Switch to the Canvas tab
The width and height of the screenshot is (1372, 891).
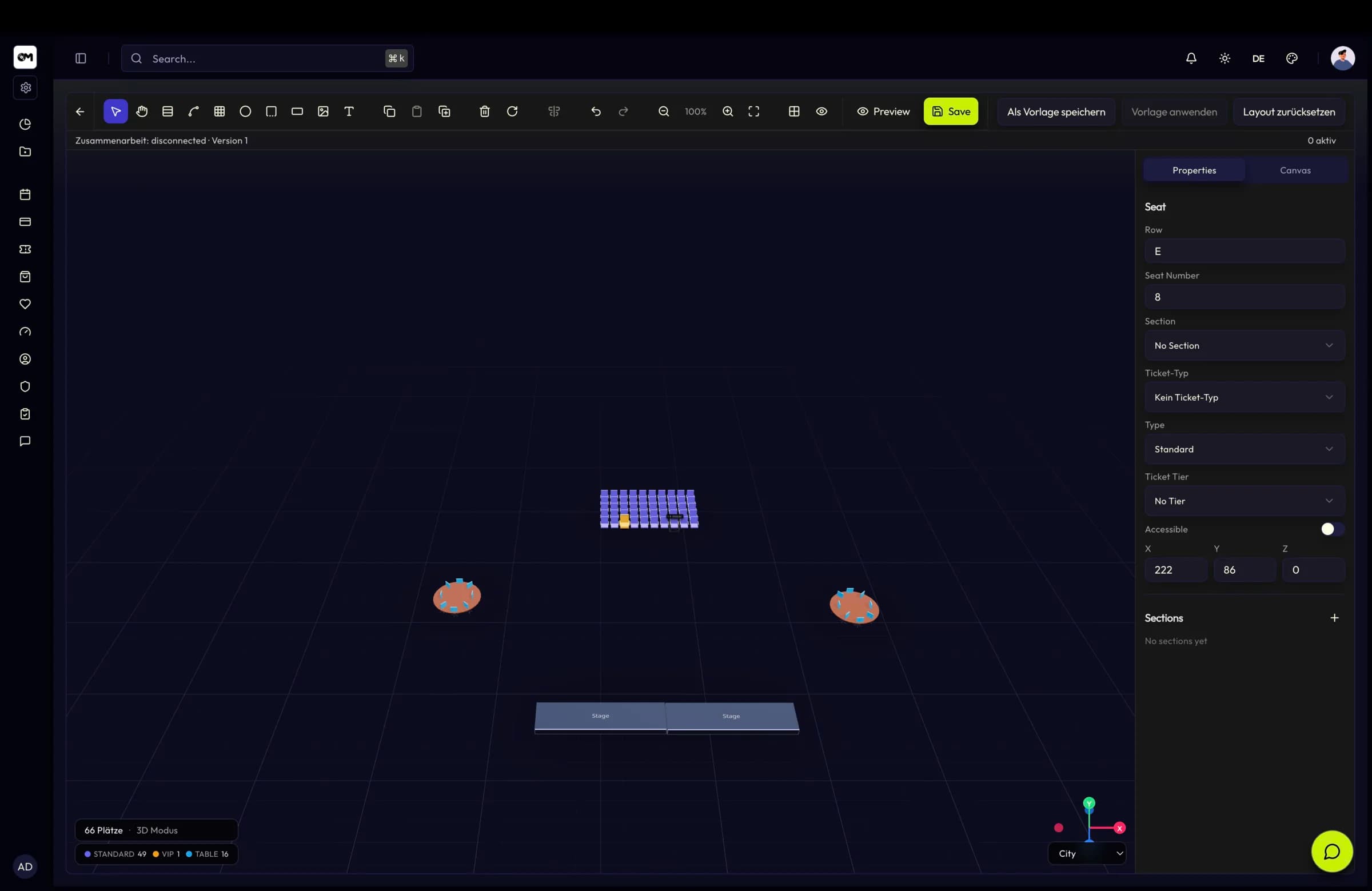pyautogui.click(x=1295, y=170)
